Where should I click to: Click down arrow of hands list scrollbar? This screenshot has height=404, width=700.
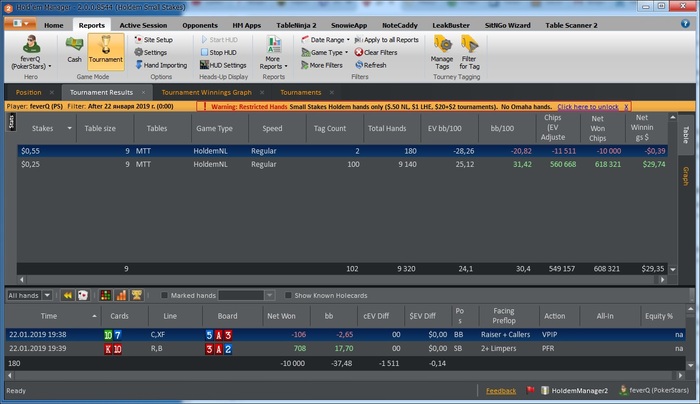click(x=691, y=366)
